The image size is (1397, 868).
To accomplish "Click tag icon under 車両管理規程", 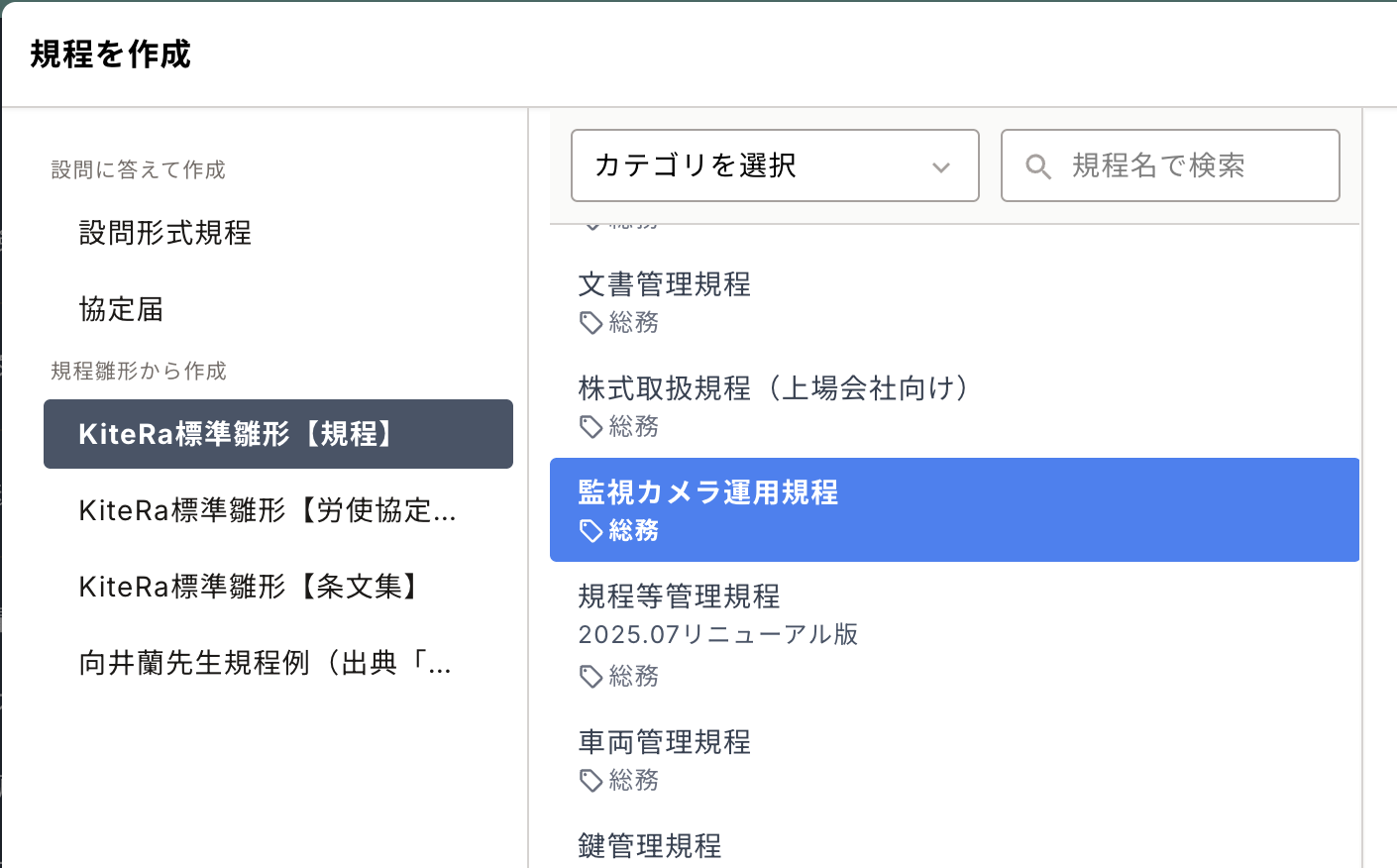I will click(591, 781).
